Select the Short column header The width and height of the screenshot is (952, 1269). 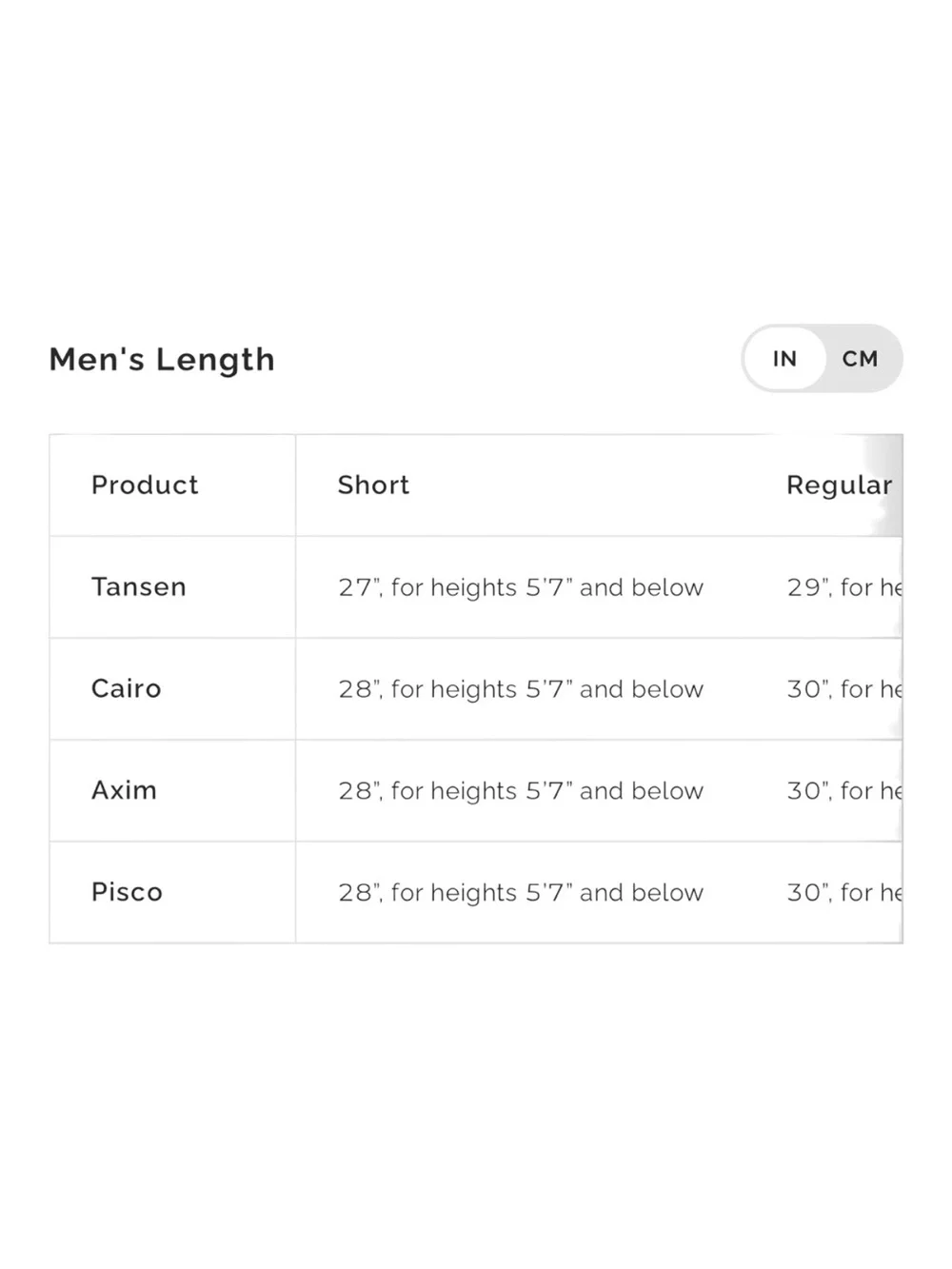(373, 486)
